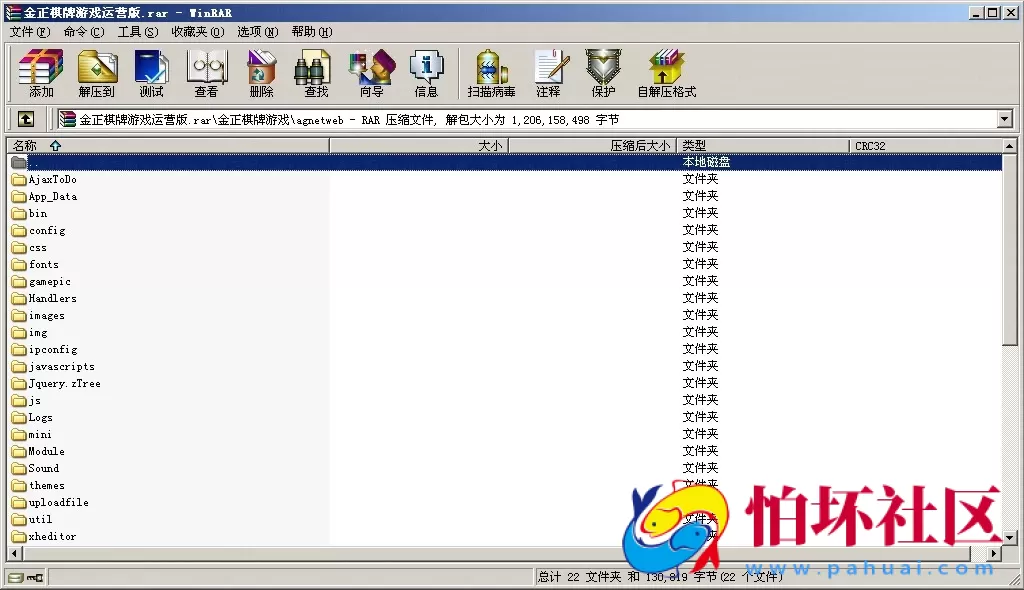
Task: Click the vertical scrollbar down arrow
Action: (1010, 539)
